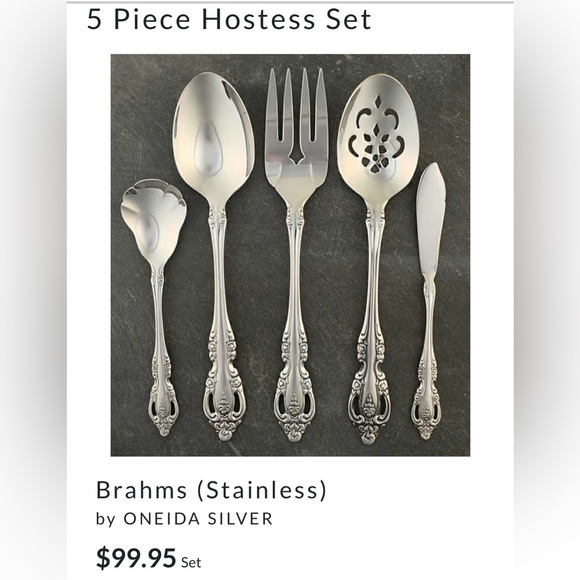Click the ONEIDA SILVER brand name

point(198,518)
